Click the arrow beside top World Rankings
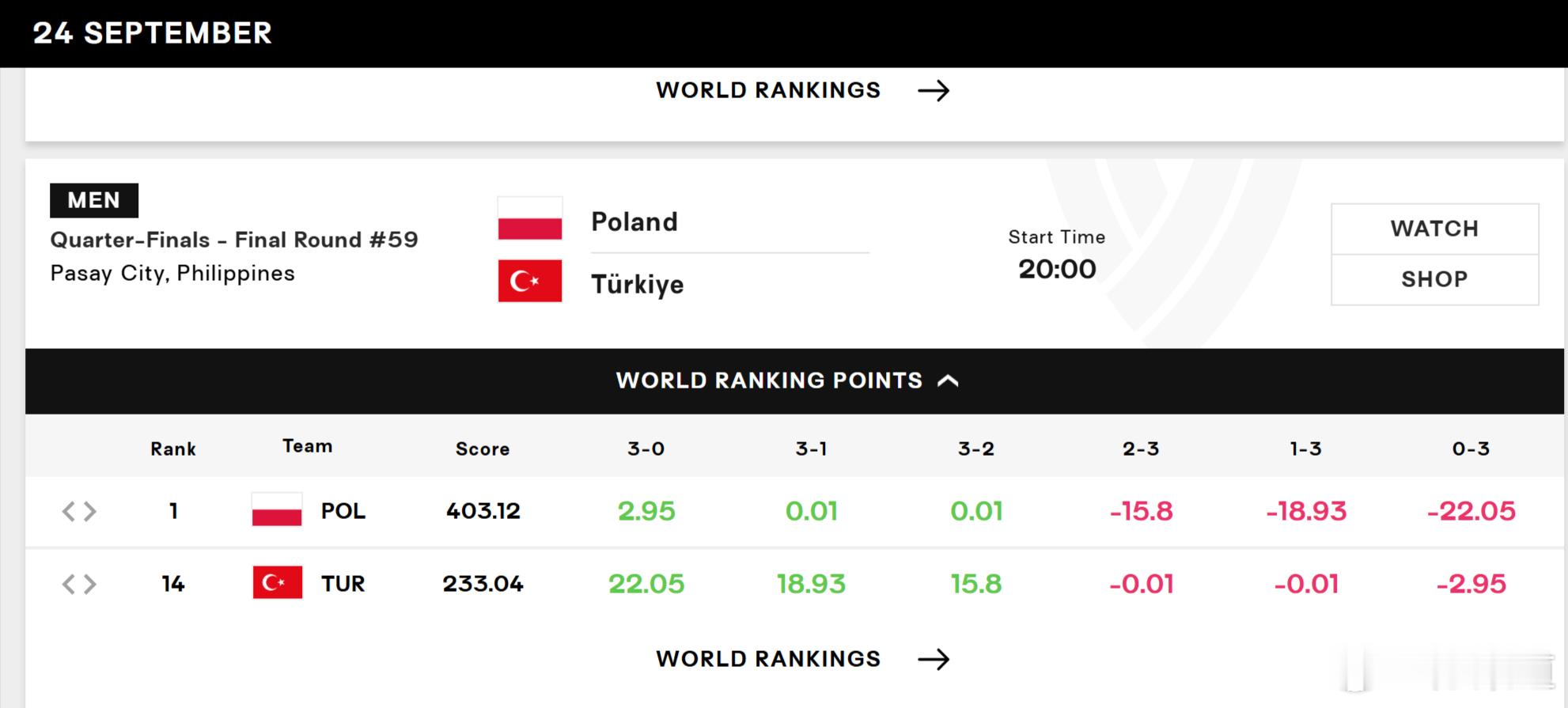This screenshot has height=708, width=1568. (x=934, y=91)
